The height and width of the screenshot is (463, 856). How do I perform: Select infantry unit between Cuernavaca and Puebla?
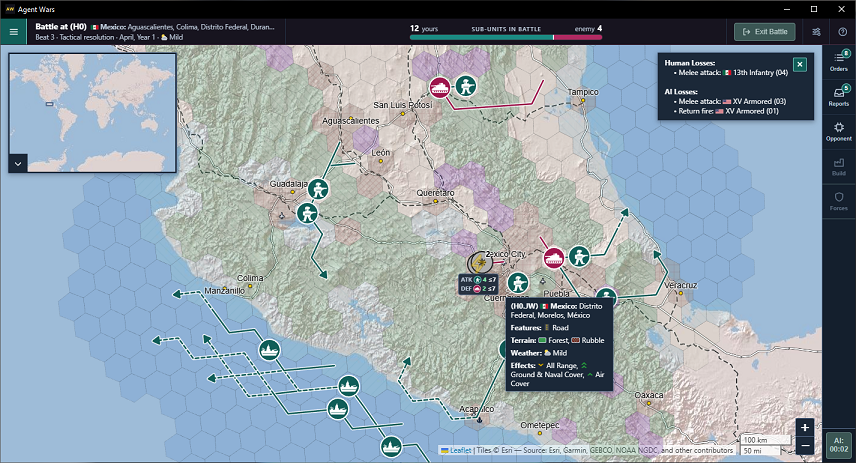(x=518, y=283)
